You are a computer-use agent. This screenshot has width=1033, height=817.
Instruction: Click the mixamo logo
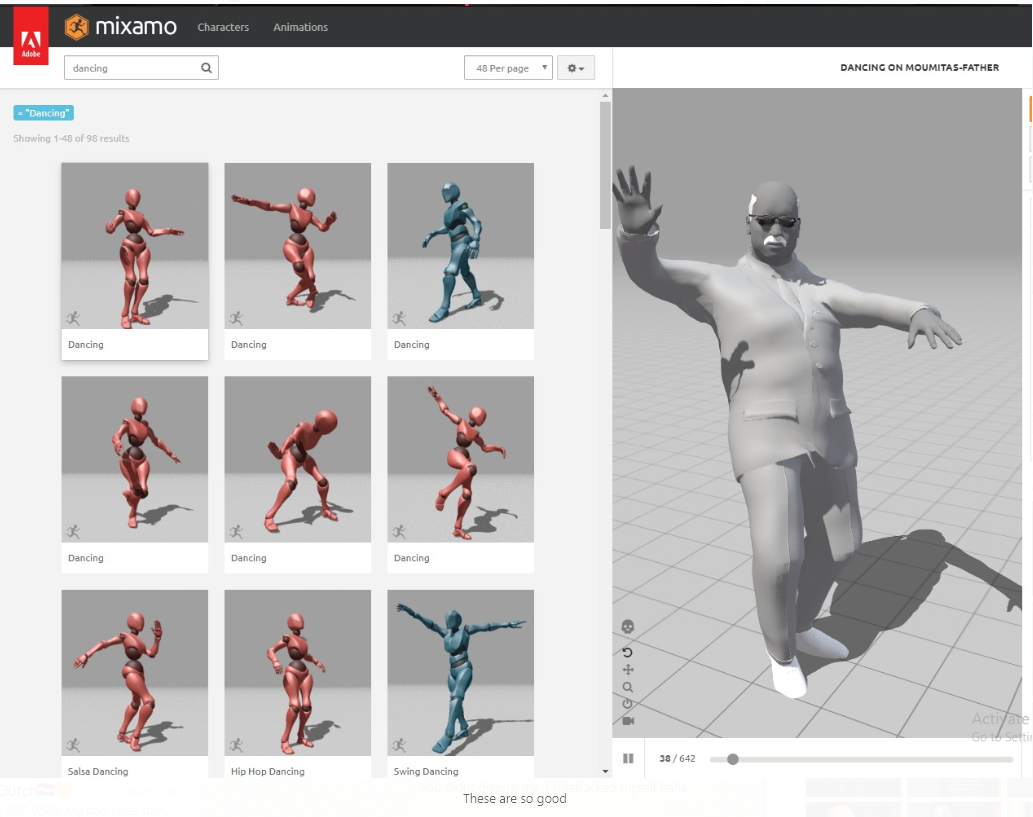(121, 27)
